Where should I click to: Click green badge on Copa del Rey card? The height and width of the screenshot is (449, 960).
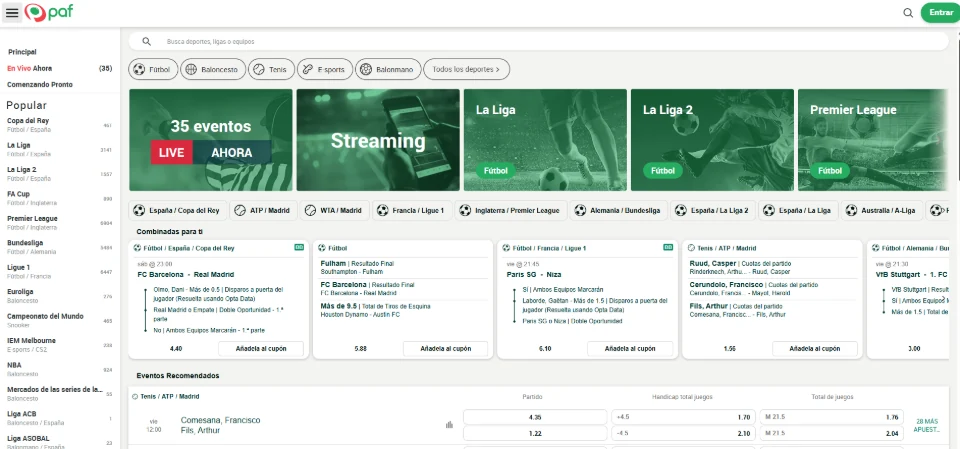(x=299, y=247)
